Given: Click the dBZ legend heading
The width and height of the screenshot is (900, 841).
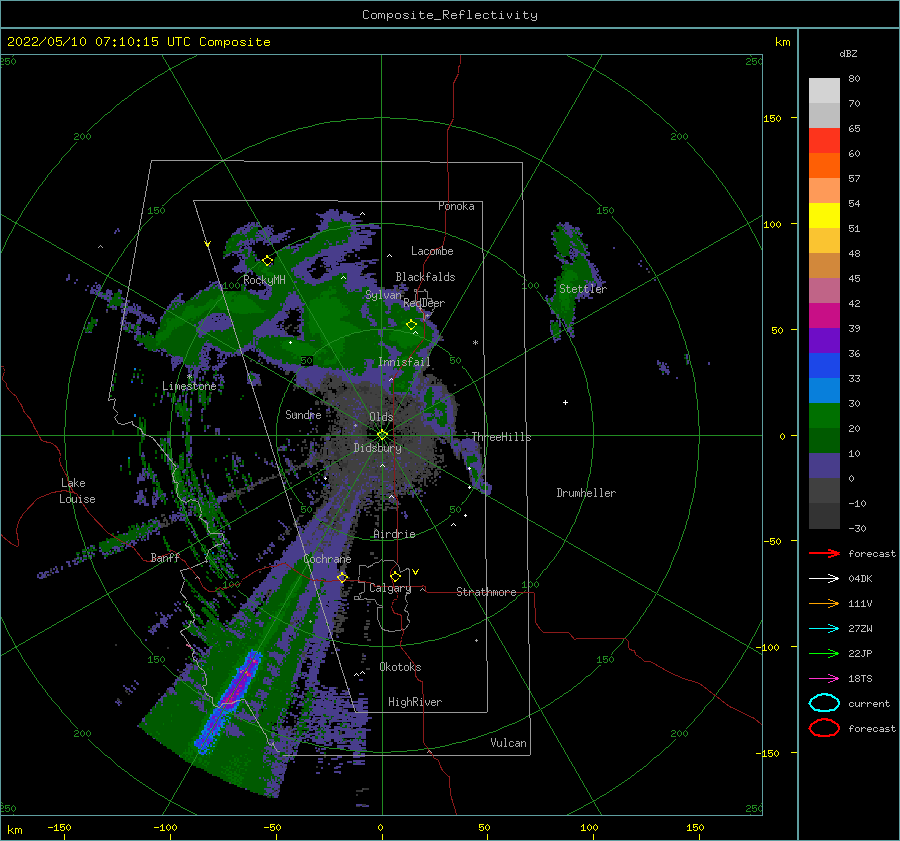Looking at the screenshot, I should [x=848, y=53].
